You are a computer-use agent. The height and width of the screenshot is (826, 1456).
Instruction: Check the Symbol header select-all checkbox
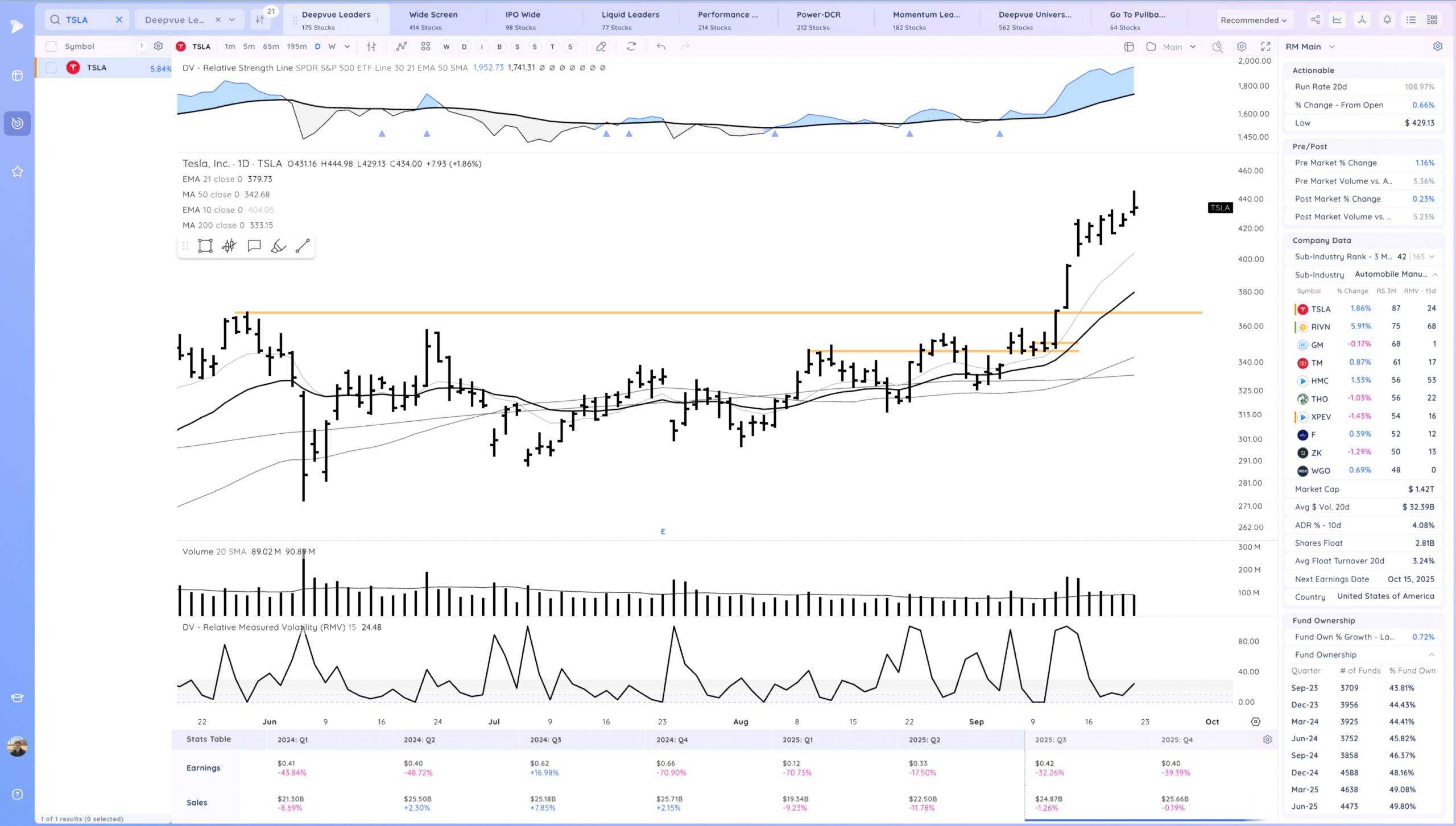51,47
